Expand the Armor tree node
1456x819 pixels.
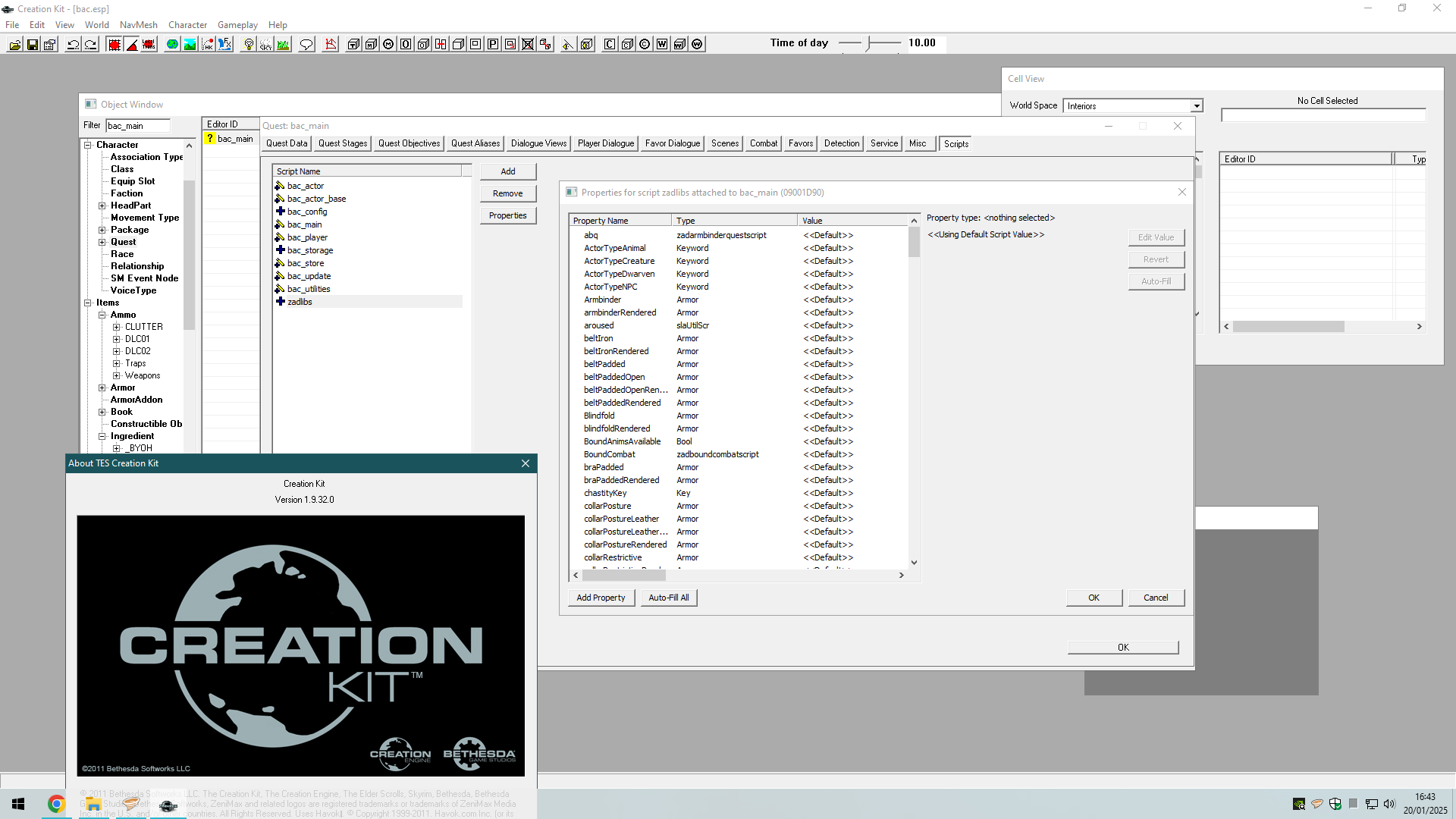[x=102, y=388]
